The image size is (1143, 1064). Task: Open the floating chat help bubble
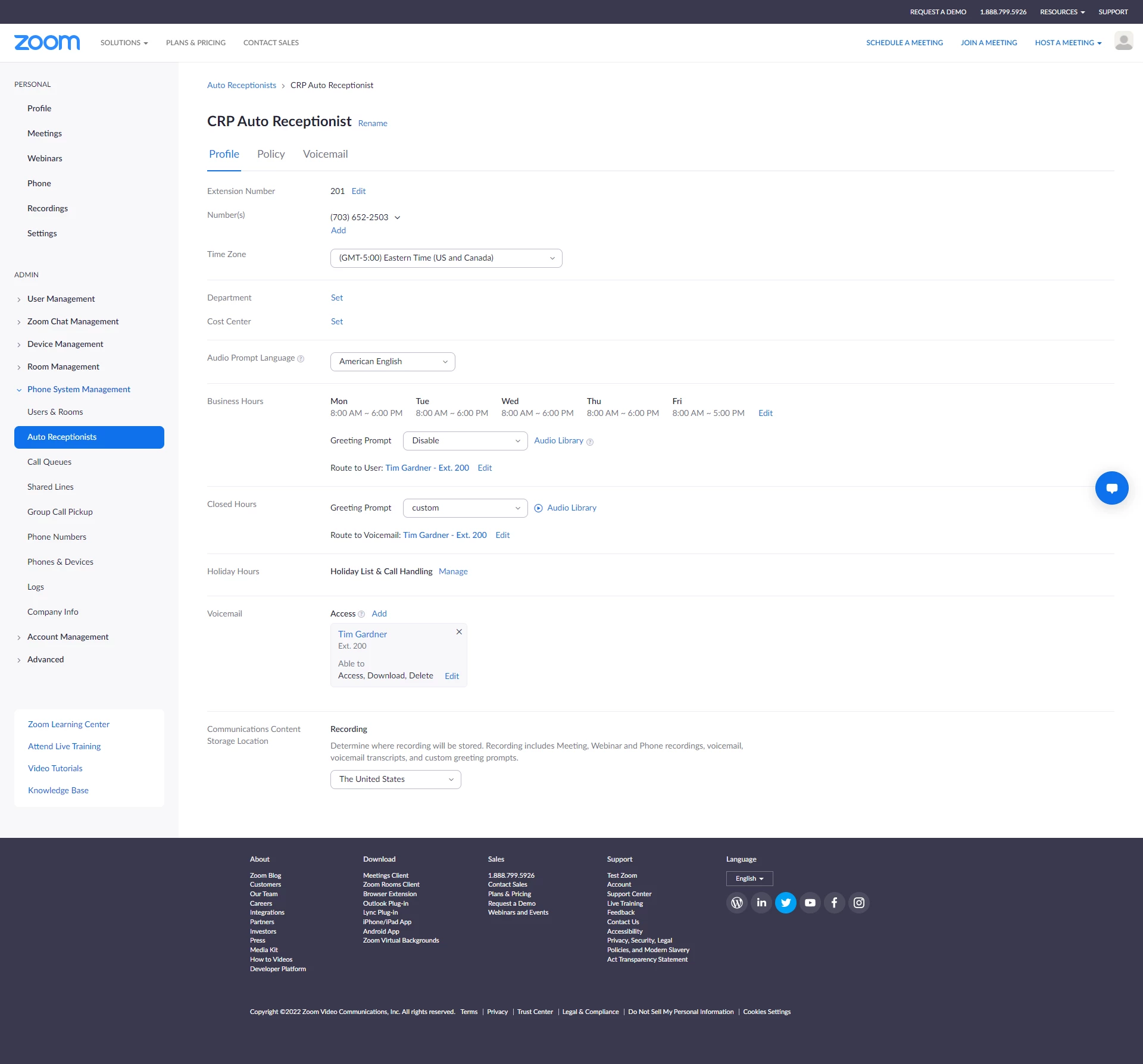(1111, 488)
